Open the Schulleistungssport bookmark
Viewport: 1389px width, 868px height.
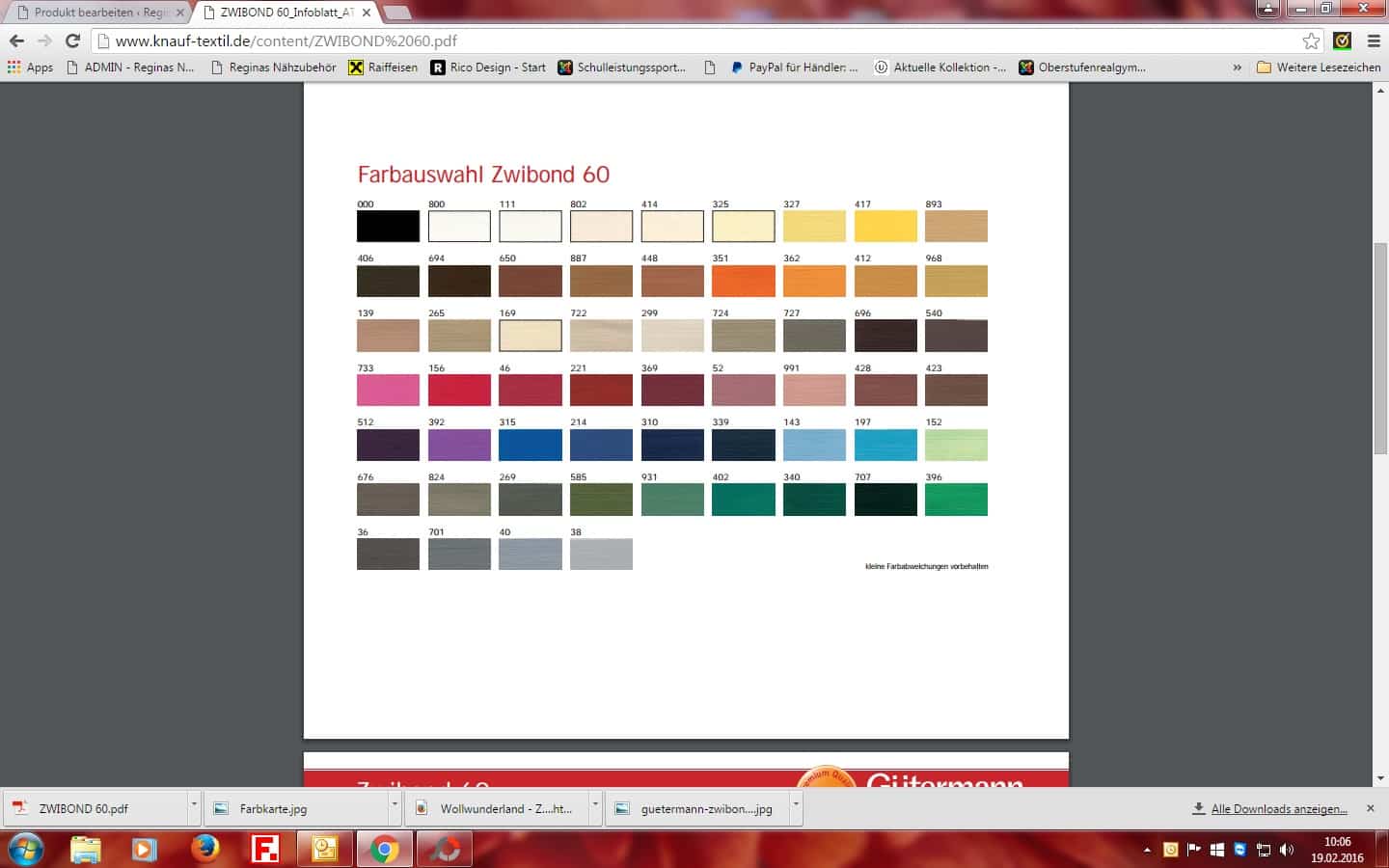(622, 68)
